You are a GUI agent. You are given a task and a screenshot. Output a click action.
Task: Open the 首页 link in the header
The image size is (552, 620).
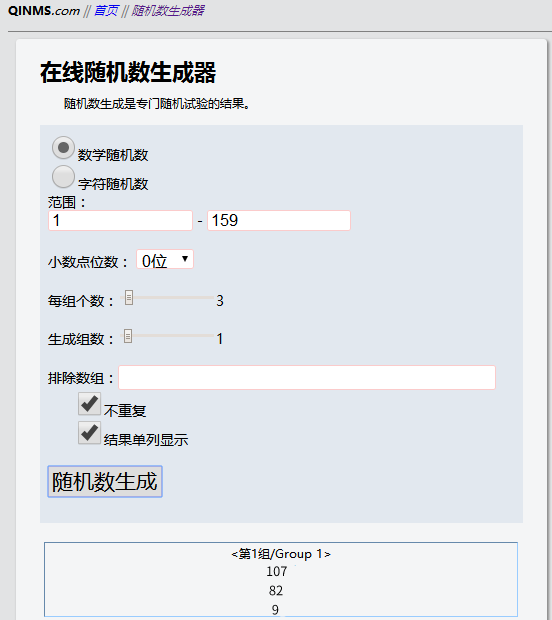point(106,10)
